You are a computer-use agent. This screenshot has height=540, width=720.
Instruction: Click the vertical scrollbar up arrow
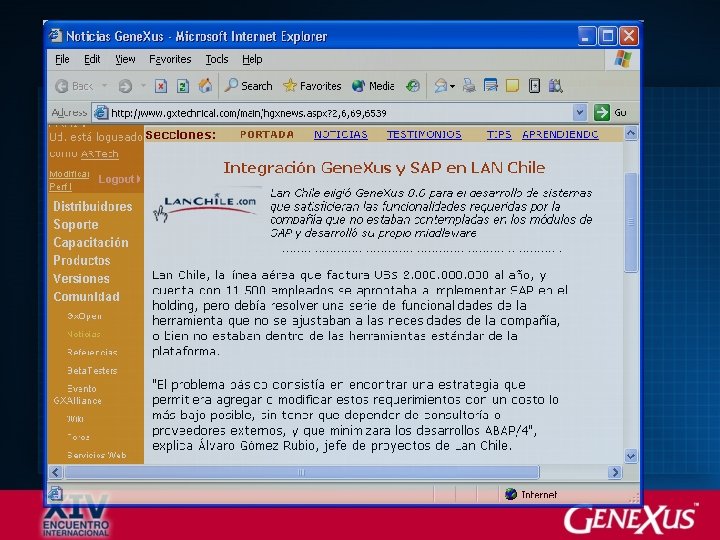[x=631, y=134]
